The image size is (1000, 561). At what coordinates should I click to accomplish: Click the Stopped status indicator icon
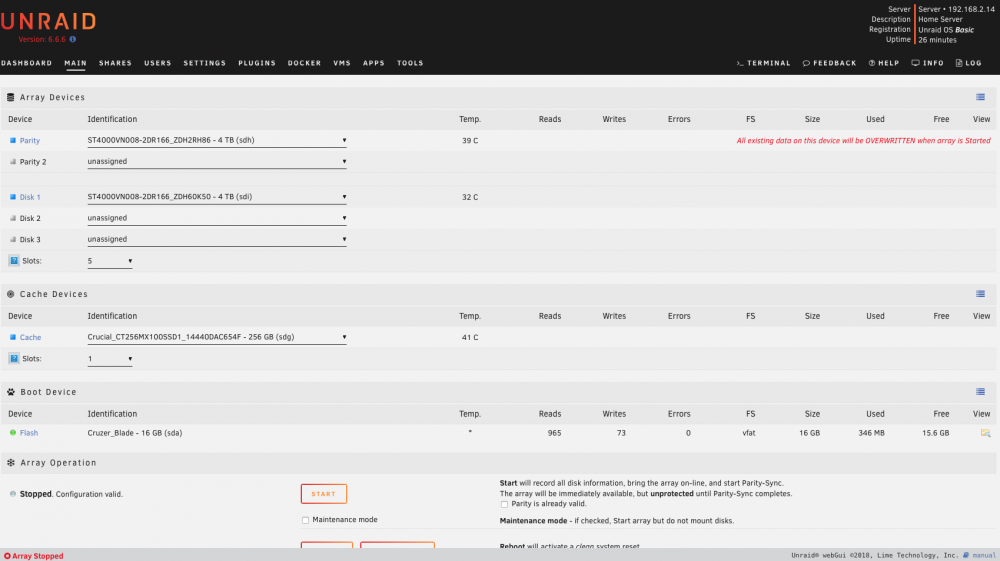[13, 494]
